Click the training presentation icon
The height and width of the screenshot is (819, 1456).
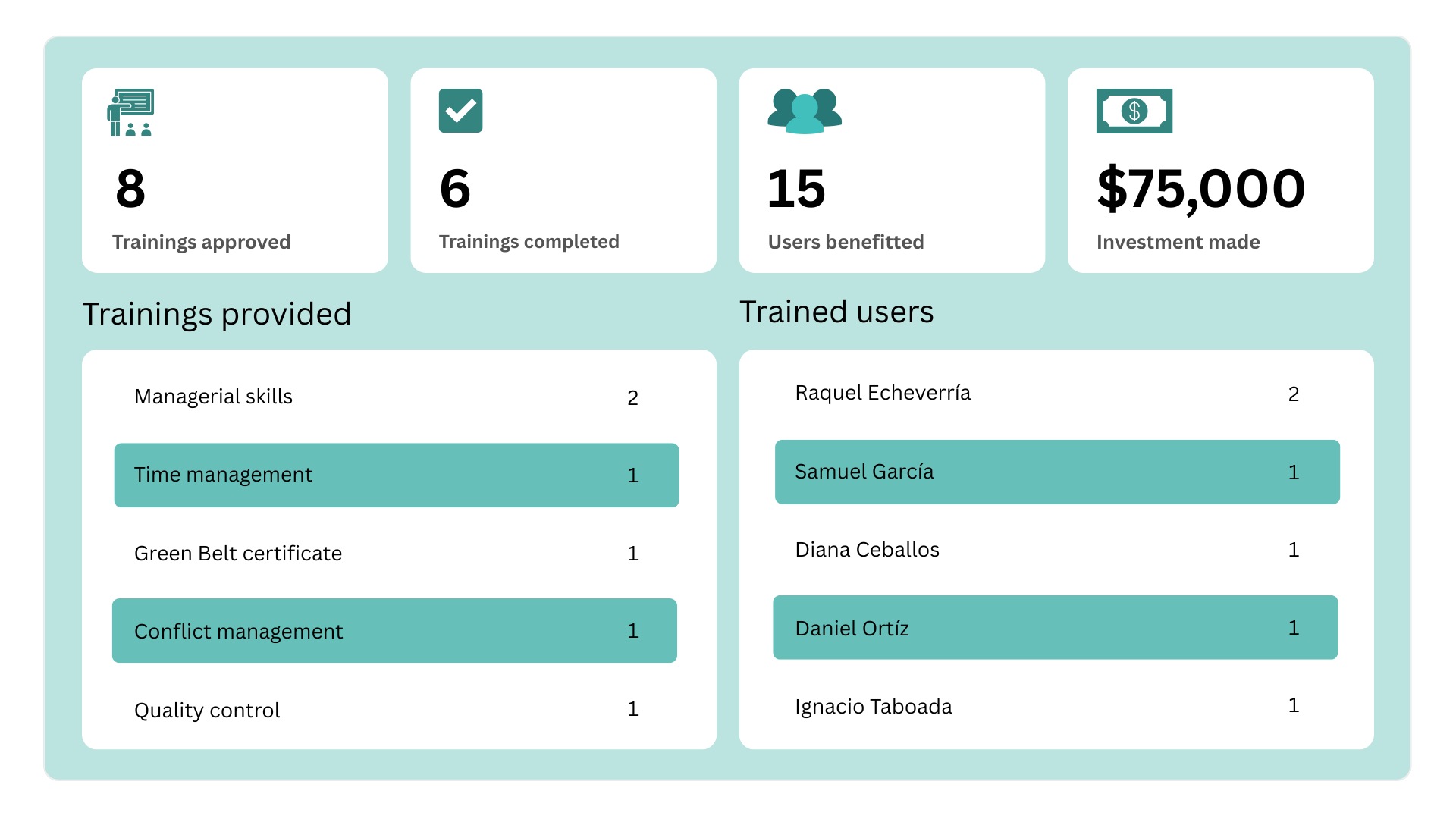click(130, 112)
